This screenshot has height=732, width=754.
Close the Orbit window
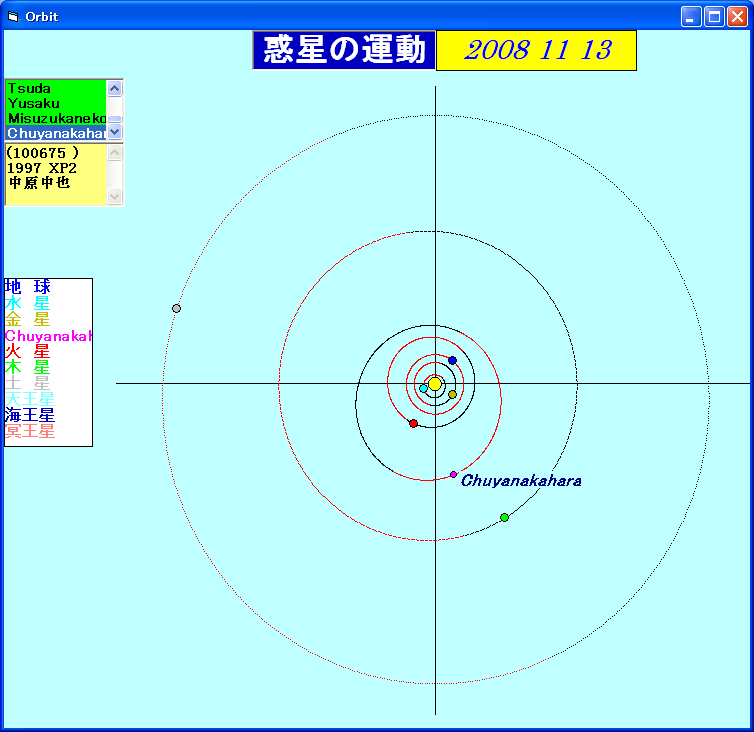point(737,17)
